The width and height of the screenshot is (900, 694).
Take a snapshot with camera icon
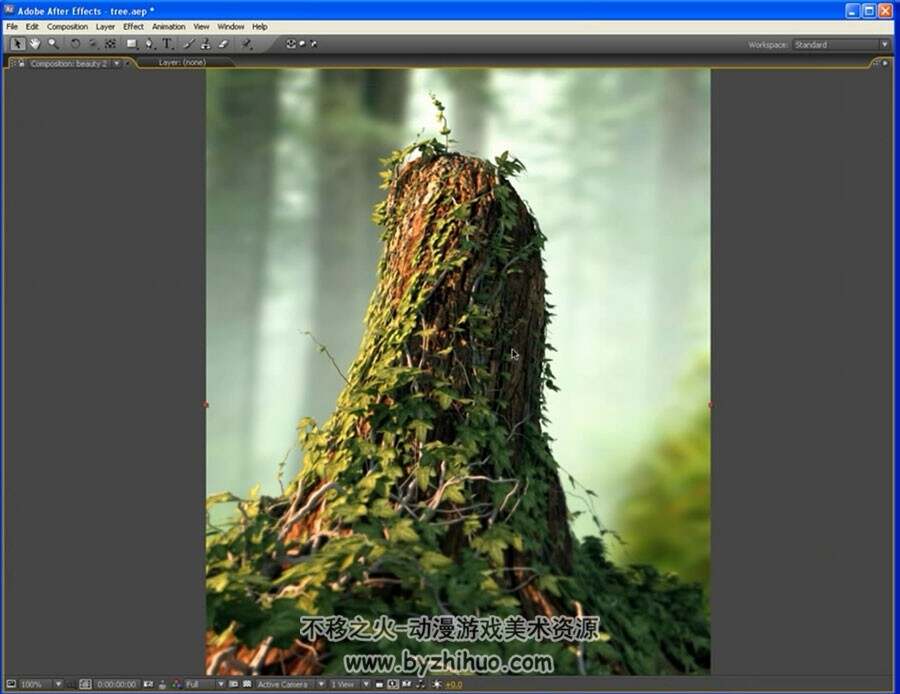pos(149,684)
